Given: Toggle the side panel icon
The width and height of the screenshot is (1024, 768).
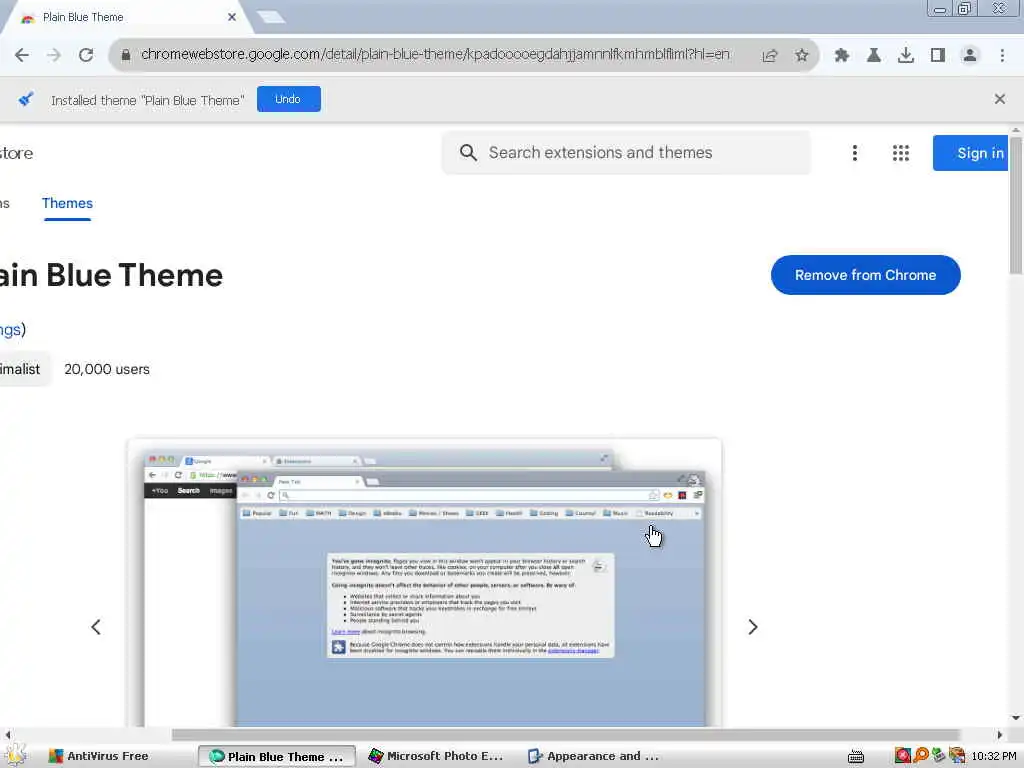Looking at the screenshot, I should (938, 56).
